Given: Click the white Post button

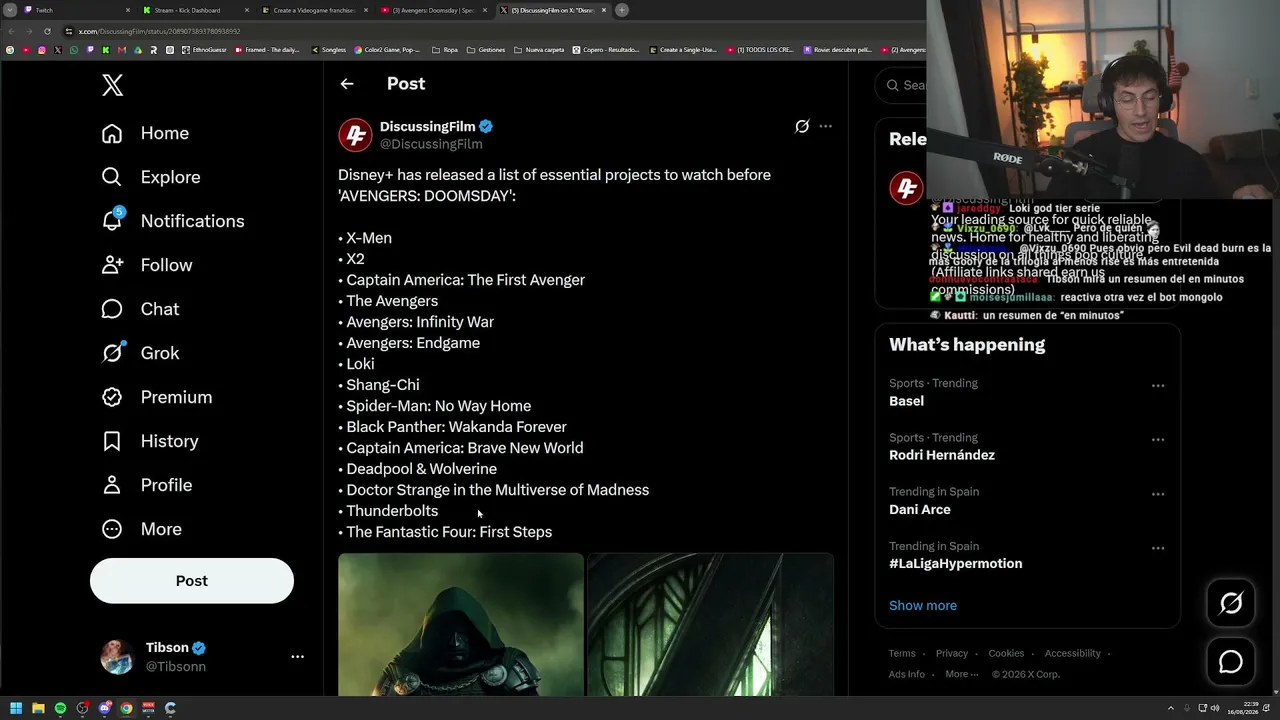Looking at the screenshot, I should pos(192,581).
